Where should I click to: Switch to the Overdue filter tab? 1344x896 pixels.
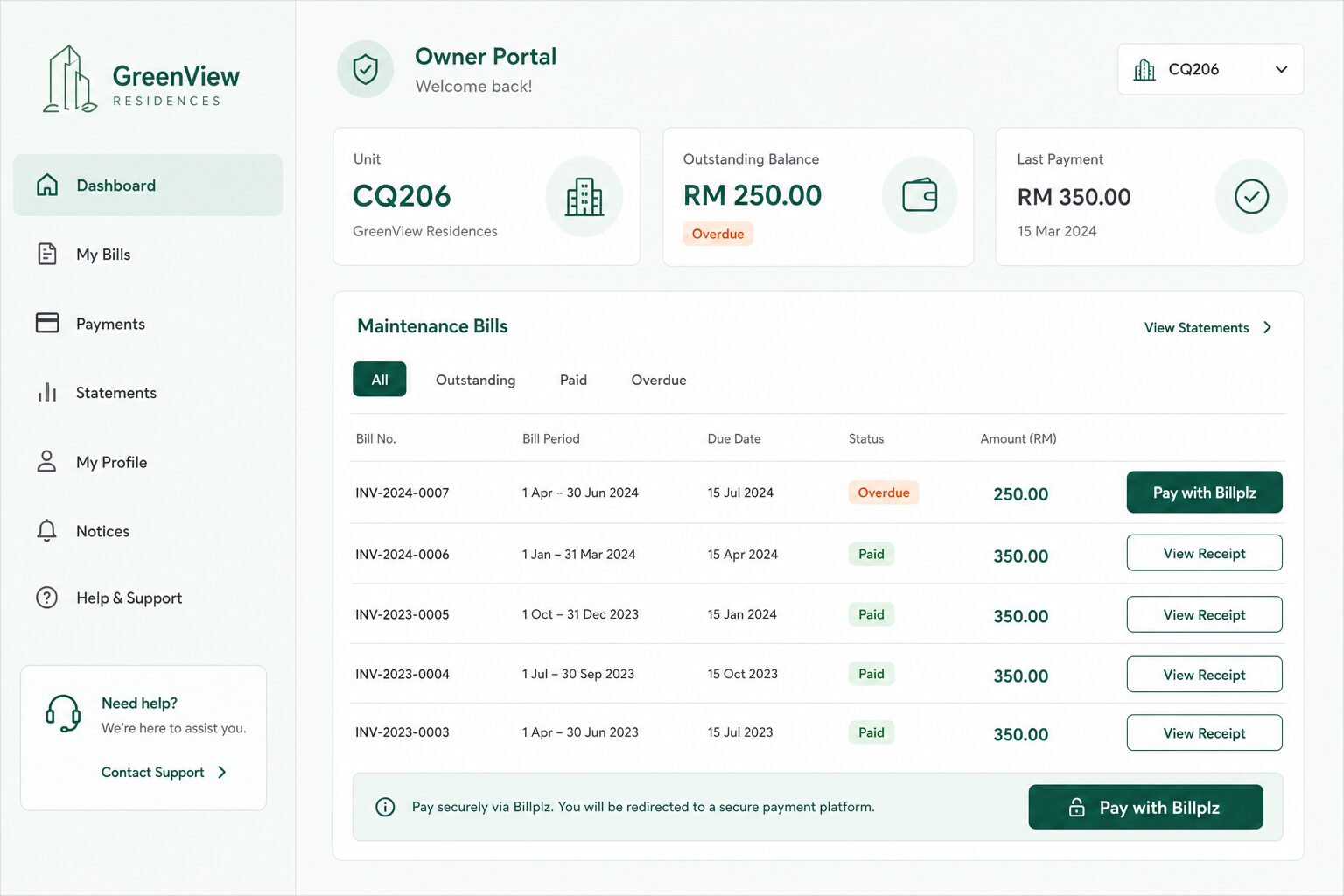coord(658,380)
